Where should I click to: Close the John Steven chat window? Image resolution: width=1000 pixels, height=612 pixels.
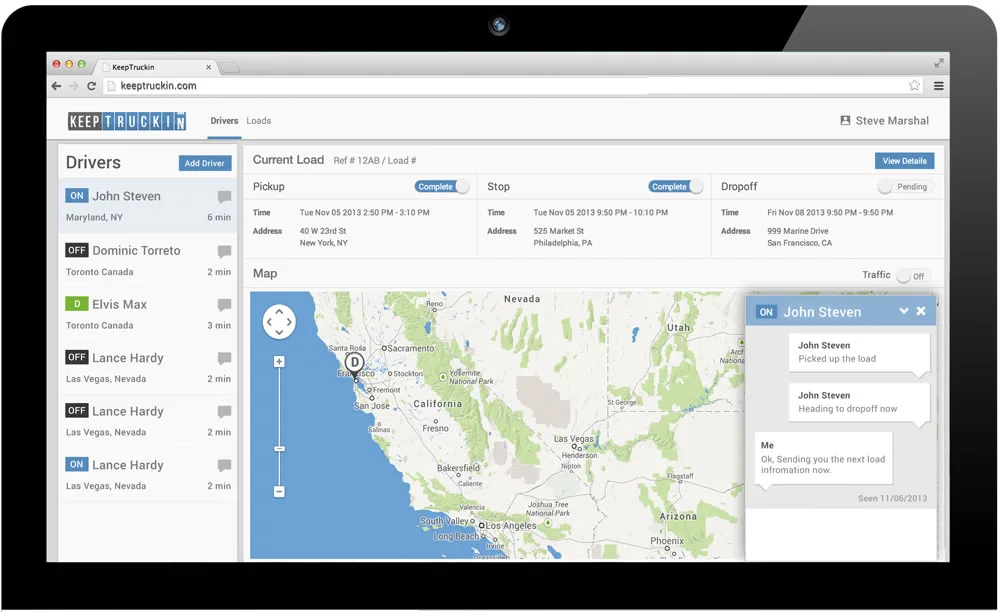pyautogui.click(x=921, y=311)
